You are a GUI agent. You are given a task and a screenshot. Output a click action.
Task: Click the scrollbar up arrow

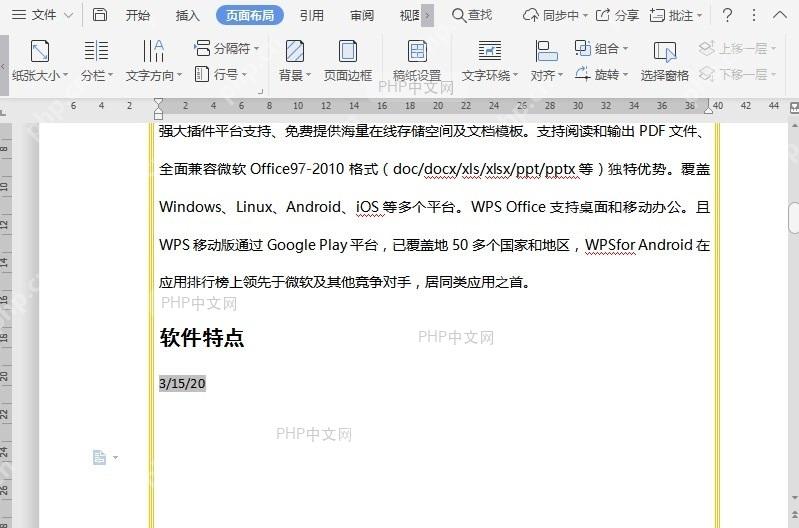794,125
